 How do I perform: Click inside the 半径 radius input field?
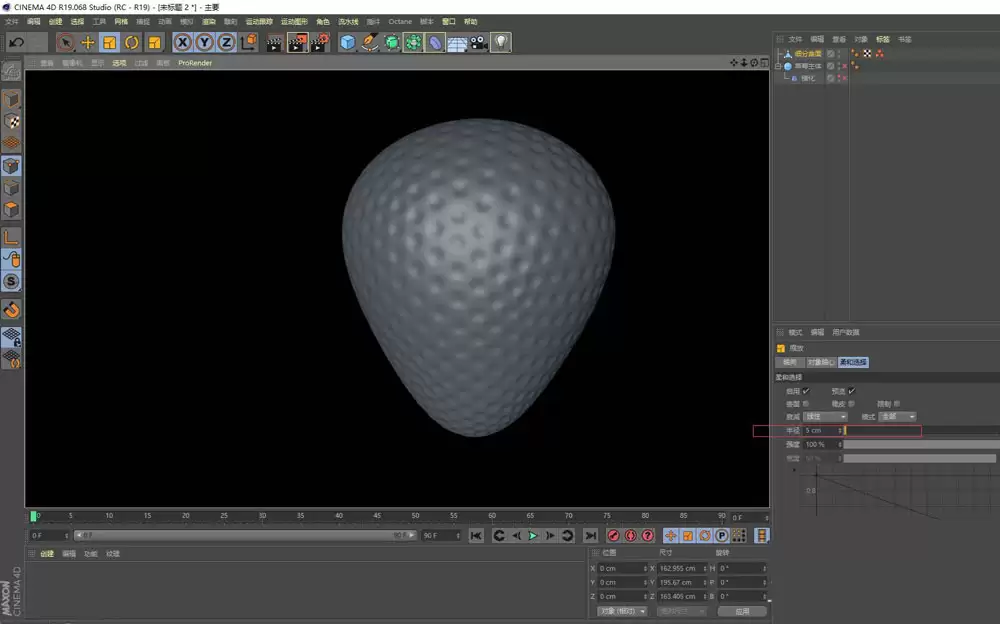pyautogui.click(x=820, y=430)
